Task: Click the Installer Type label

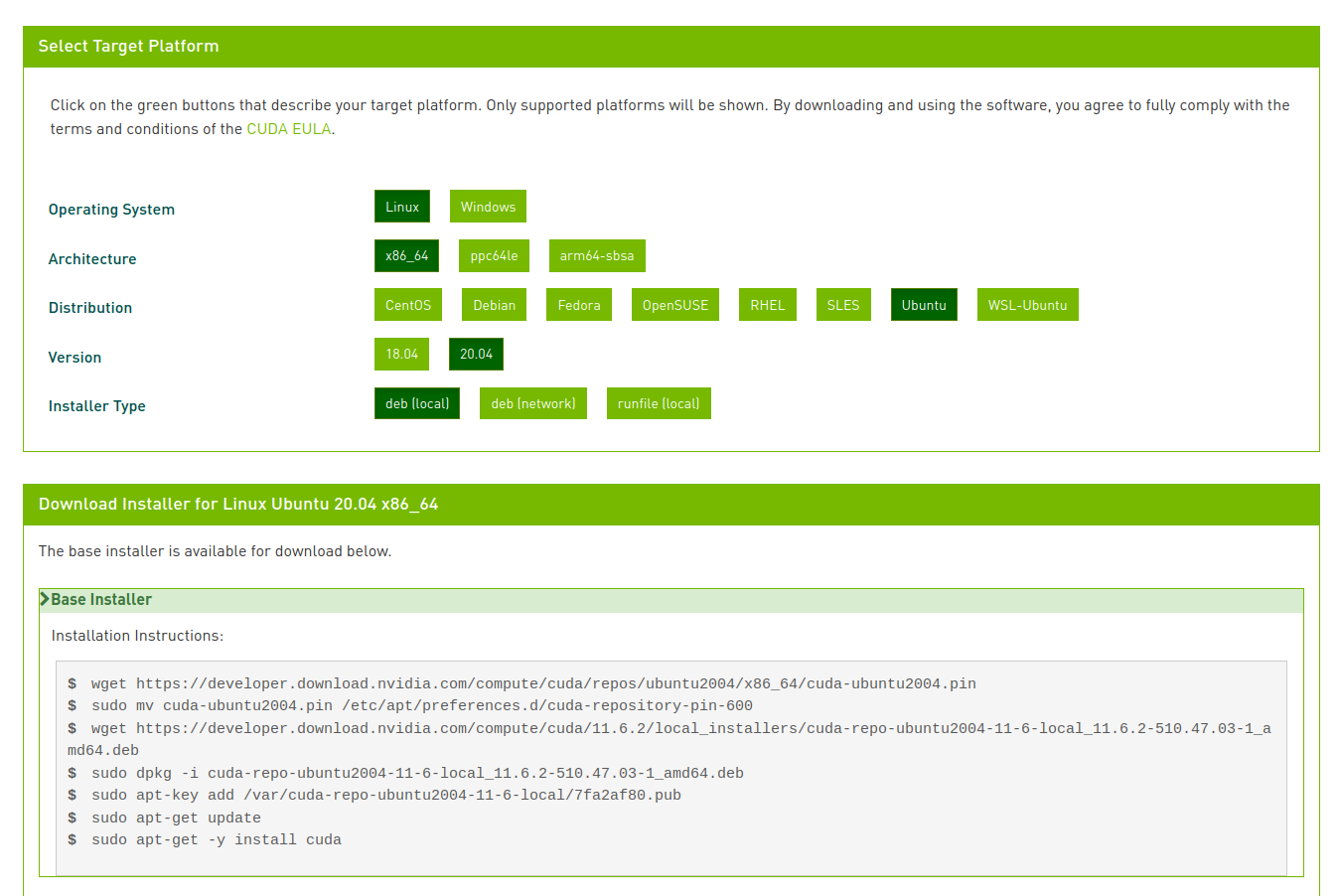Action: [x=97, y=406]
